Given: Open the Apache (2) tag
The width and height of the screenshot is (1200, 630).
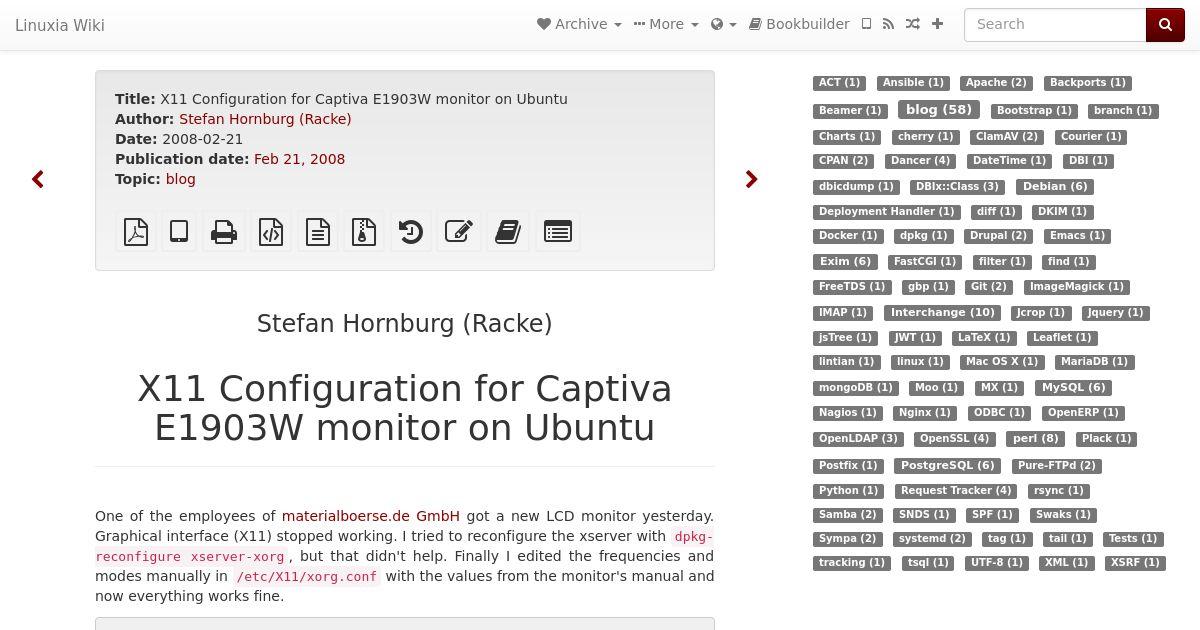Looking at the screenshot, I should click(x=995, y=83).
